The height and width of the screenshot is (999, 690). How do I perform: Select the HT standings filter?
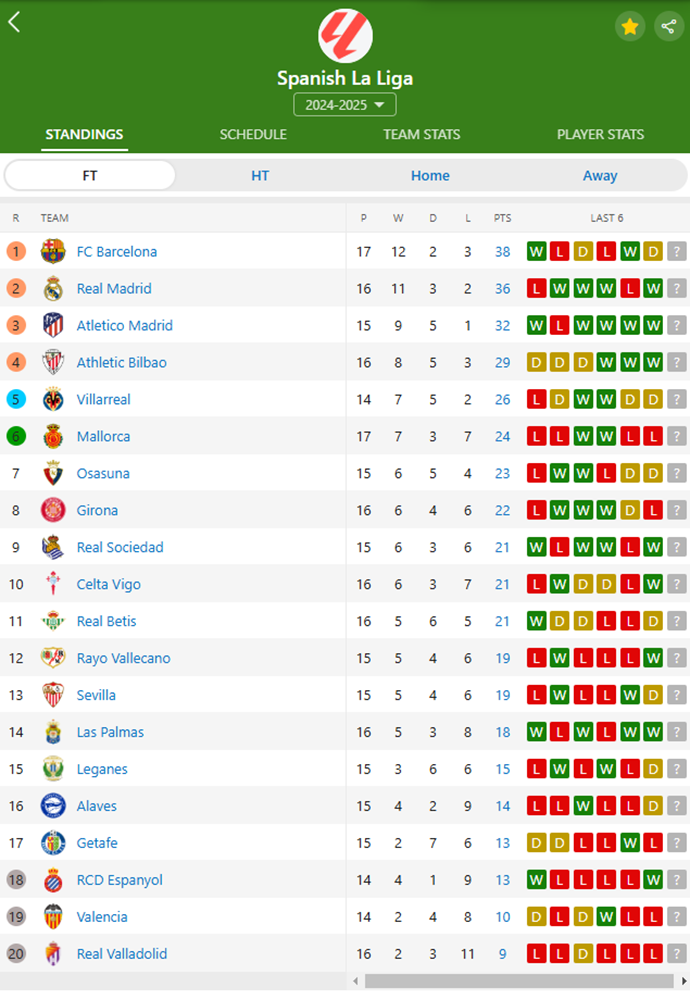[x=260, y=175]
